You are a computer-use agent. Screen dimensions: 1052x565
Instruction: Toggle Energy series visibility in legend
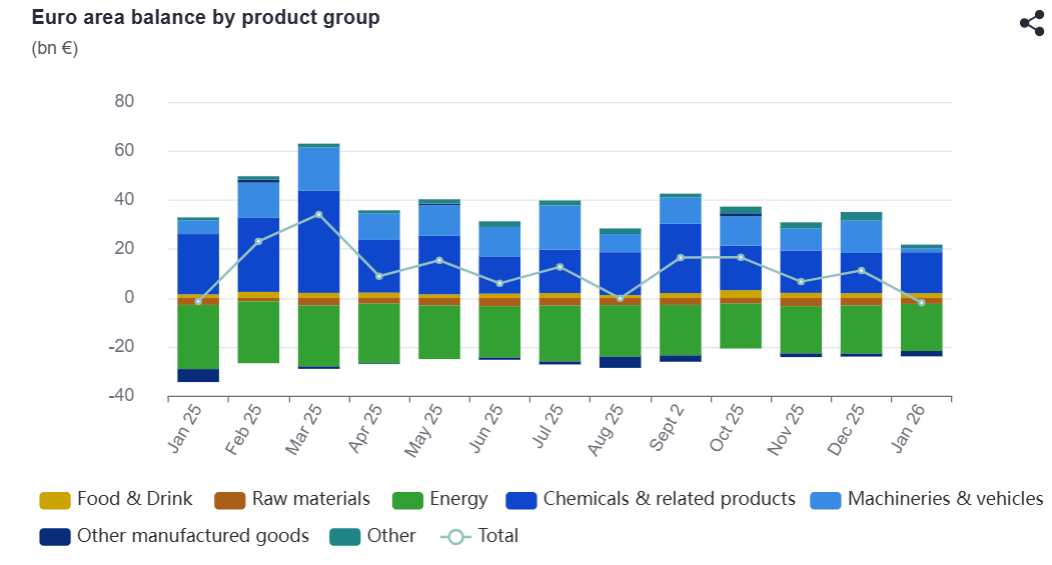458,499
